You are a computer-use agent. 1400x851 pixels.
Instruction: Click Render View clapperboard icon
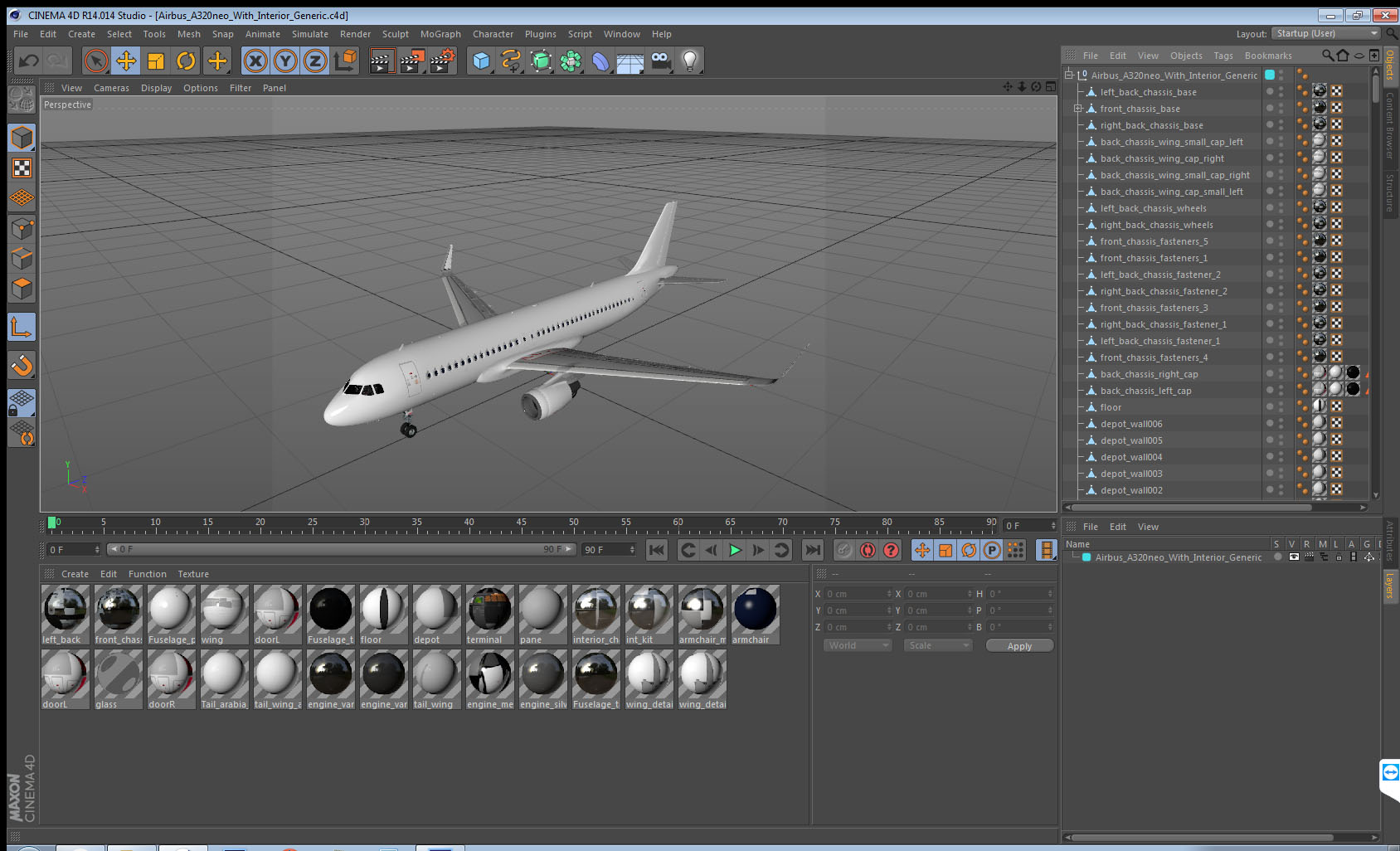pyautogui.click(x=382, y=61)
